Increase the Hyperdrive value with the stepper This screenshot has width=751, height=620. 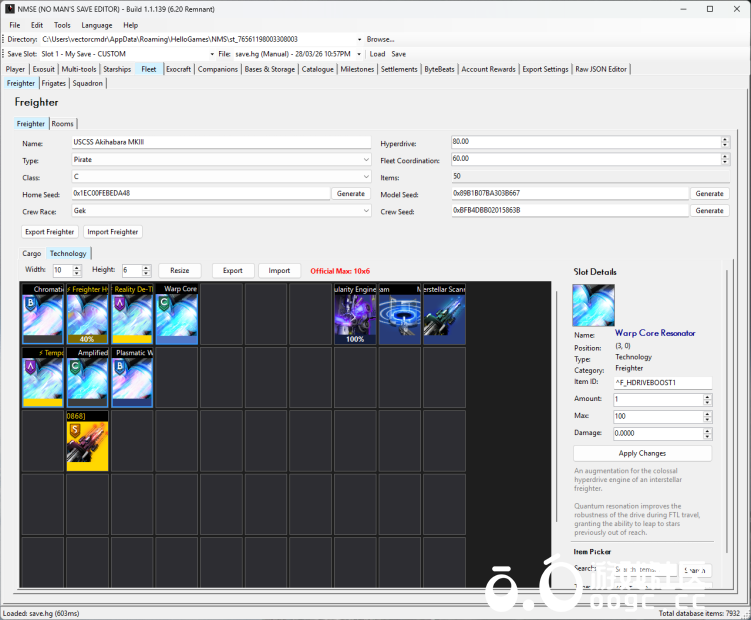coord(723,139)
